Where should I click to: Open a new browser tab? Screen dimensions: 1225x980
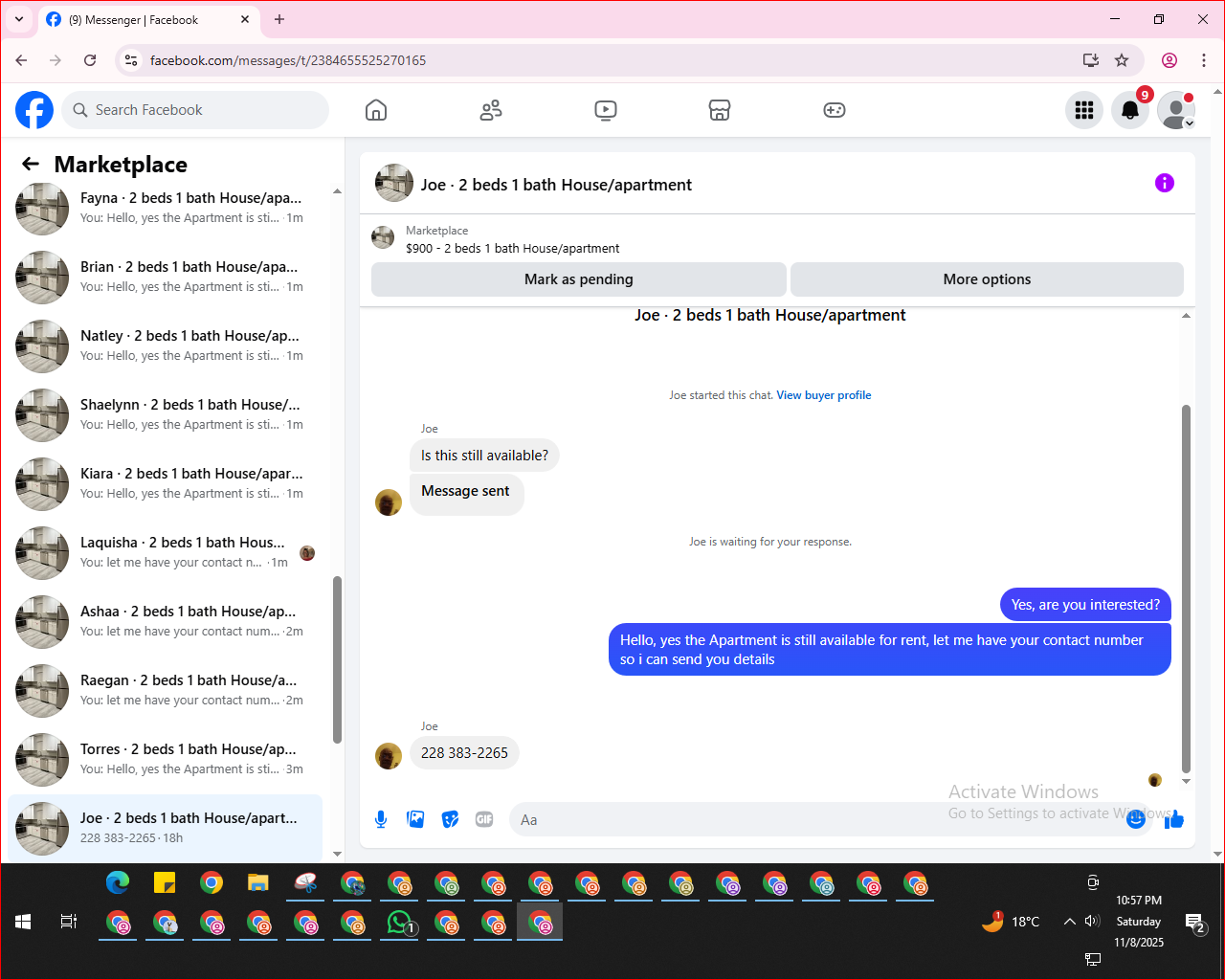[279, 19]
